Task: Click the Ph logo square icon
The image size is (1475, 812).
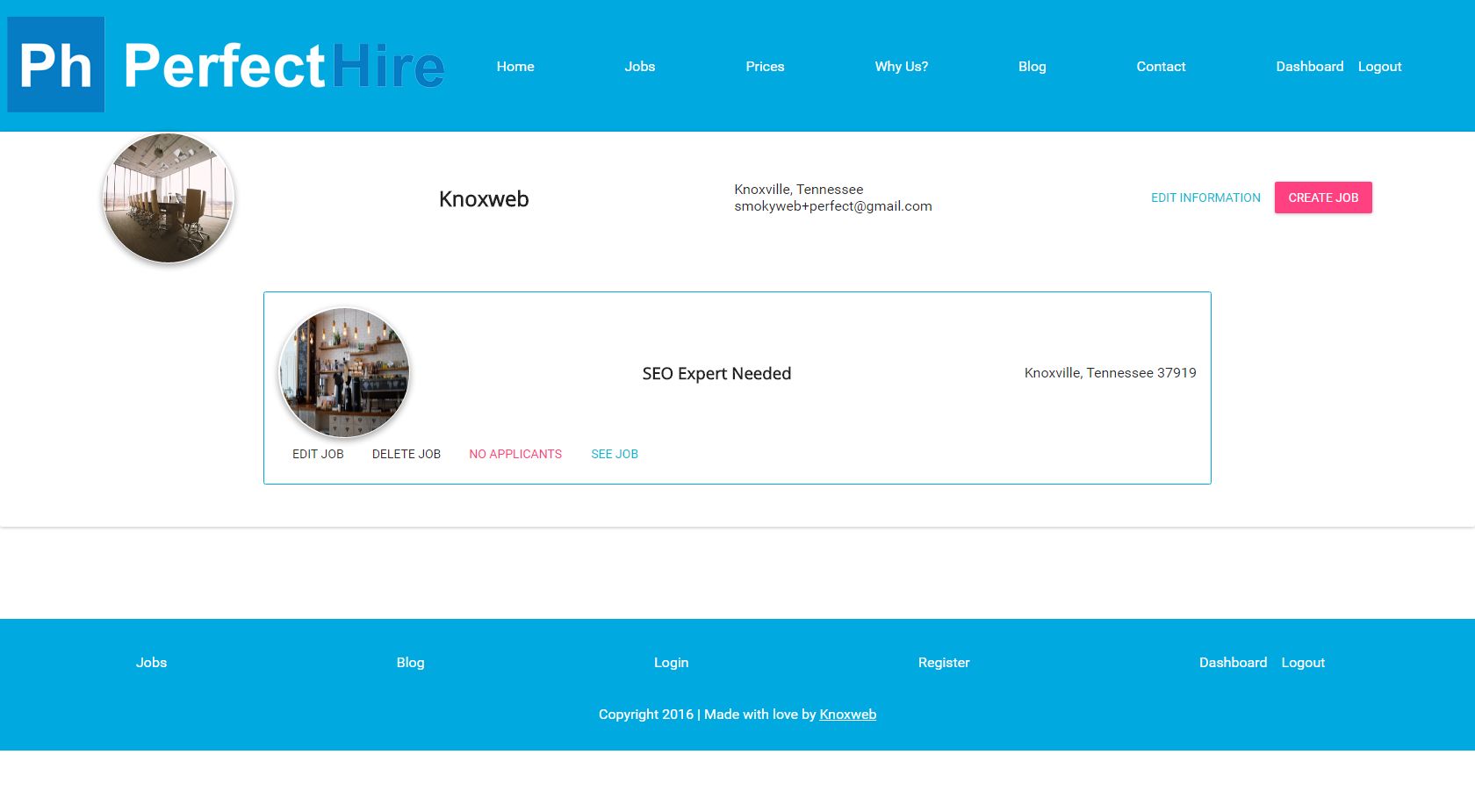Action: pyautogui.click(x=56, y=65)
